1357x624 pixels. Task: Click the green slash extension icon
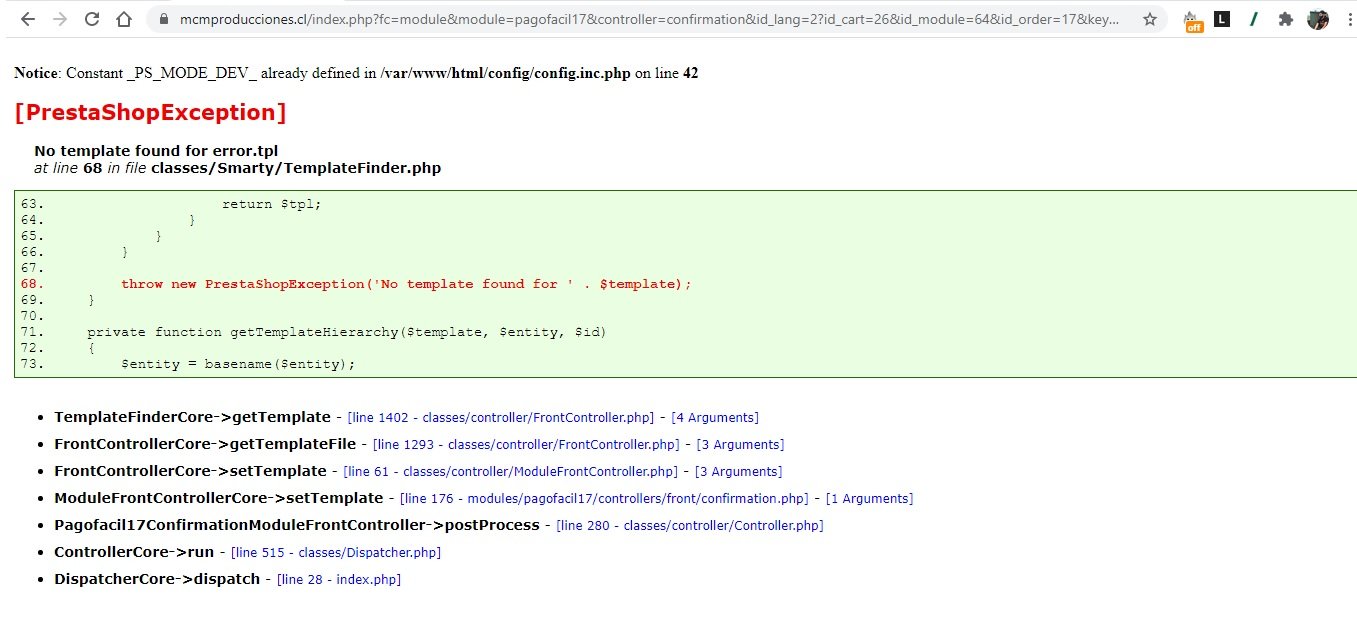click(x=1254, y=19)
